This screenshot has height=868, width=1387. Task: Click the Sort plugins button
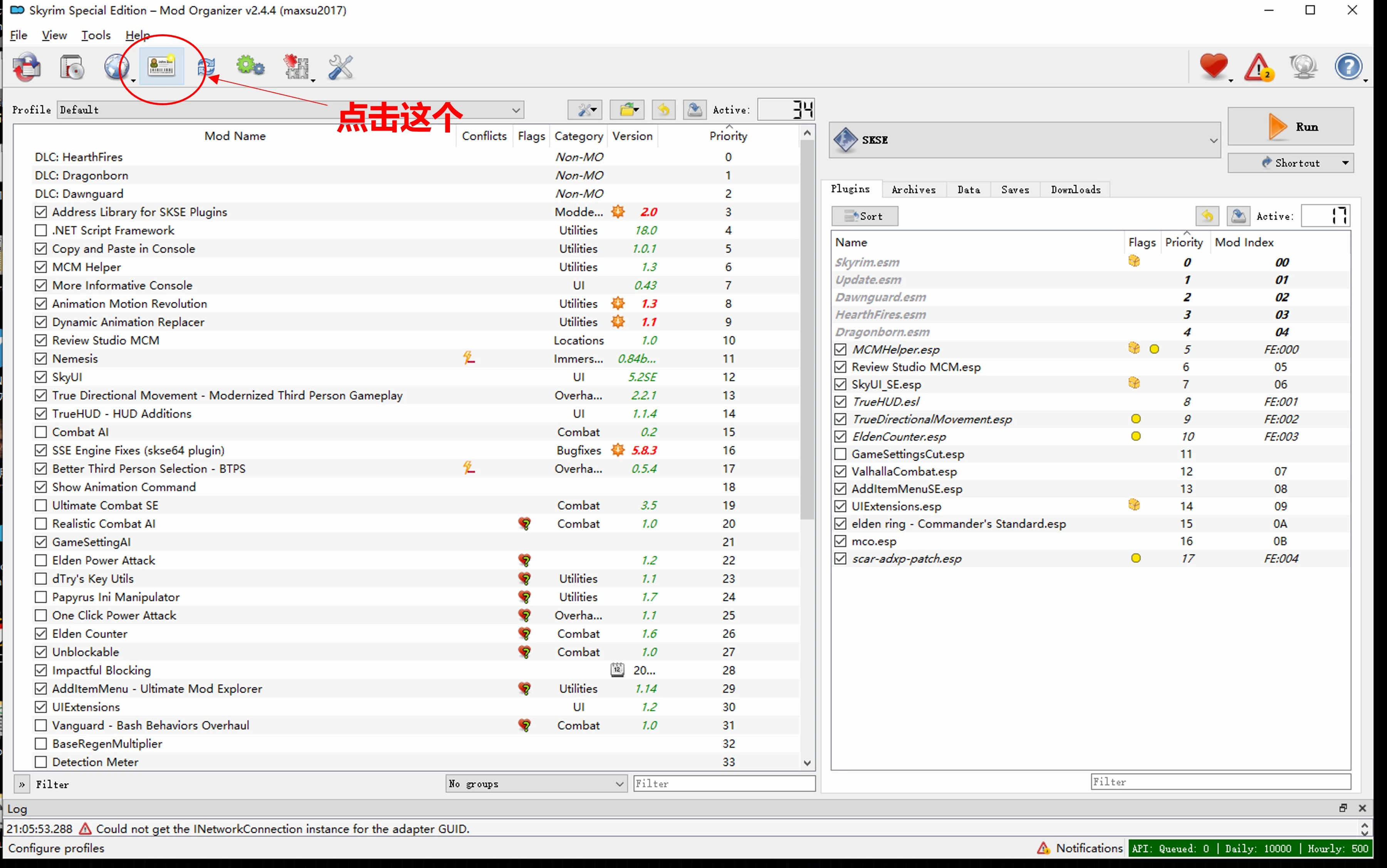click(x=865, y=217)
